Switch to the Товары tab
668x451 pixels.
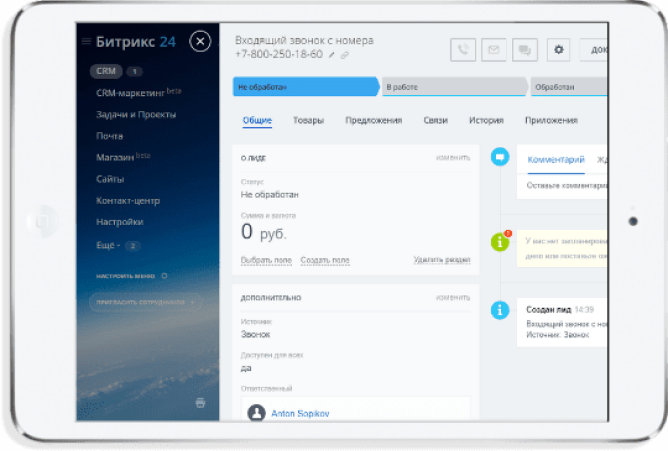[x=308, y=121]
